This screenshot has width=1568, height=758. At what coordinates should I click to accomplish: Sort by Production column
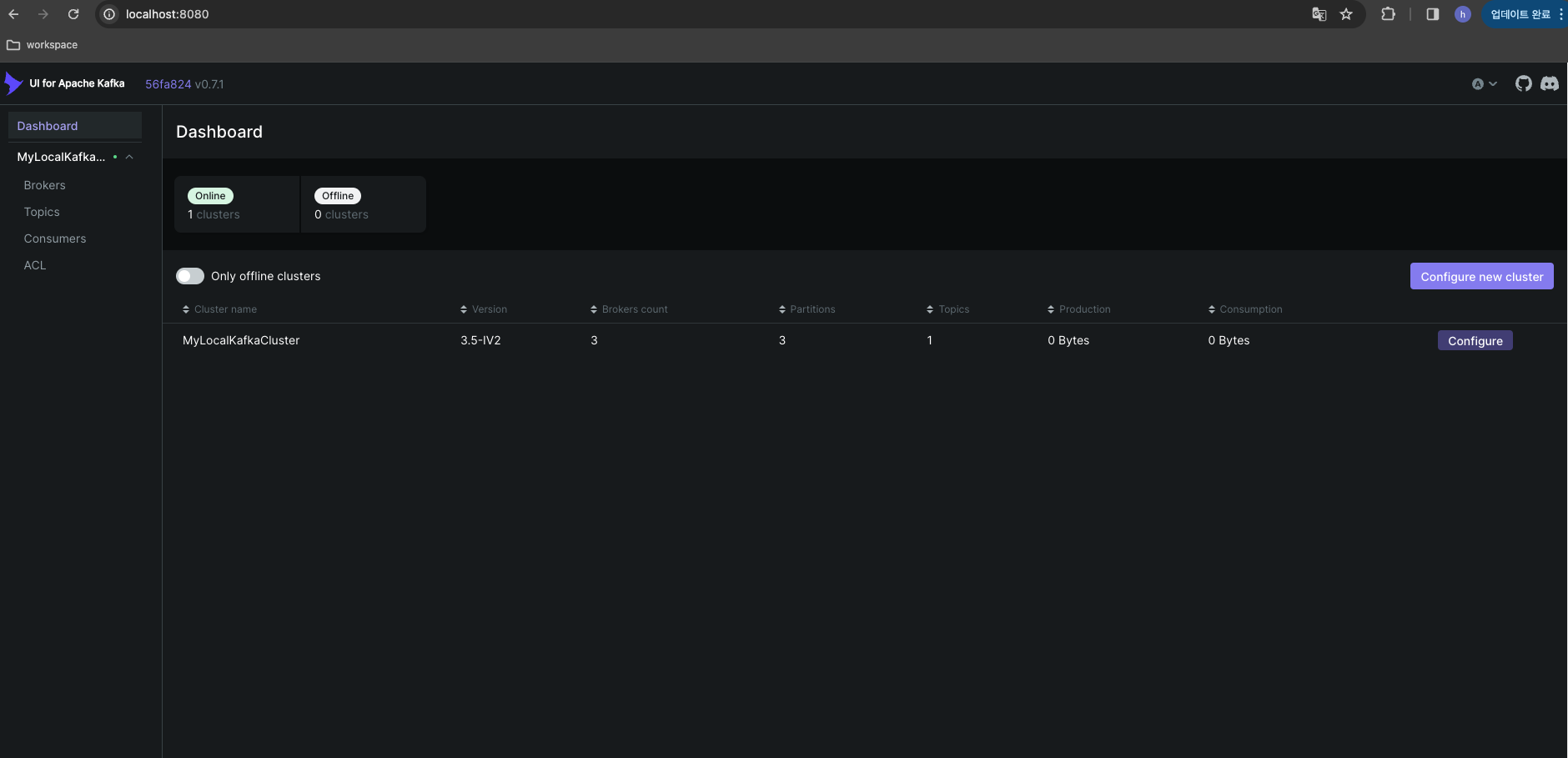click(1079, 309)
